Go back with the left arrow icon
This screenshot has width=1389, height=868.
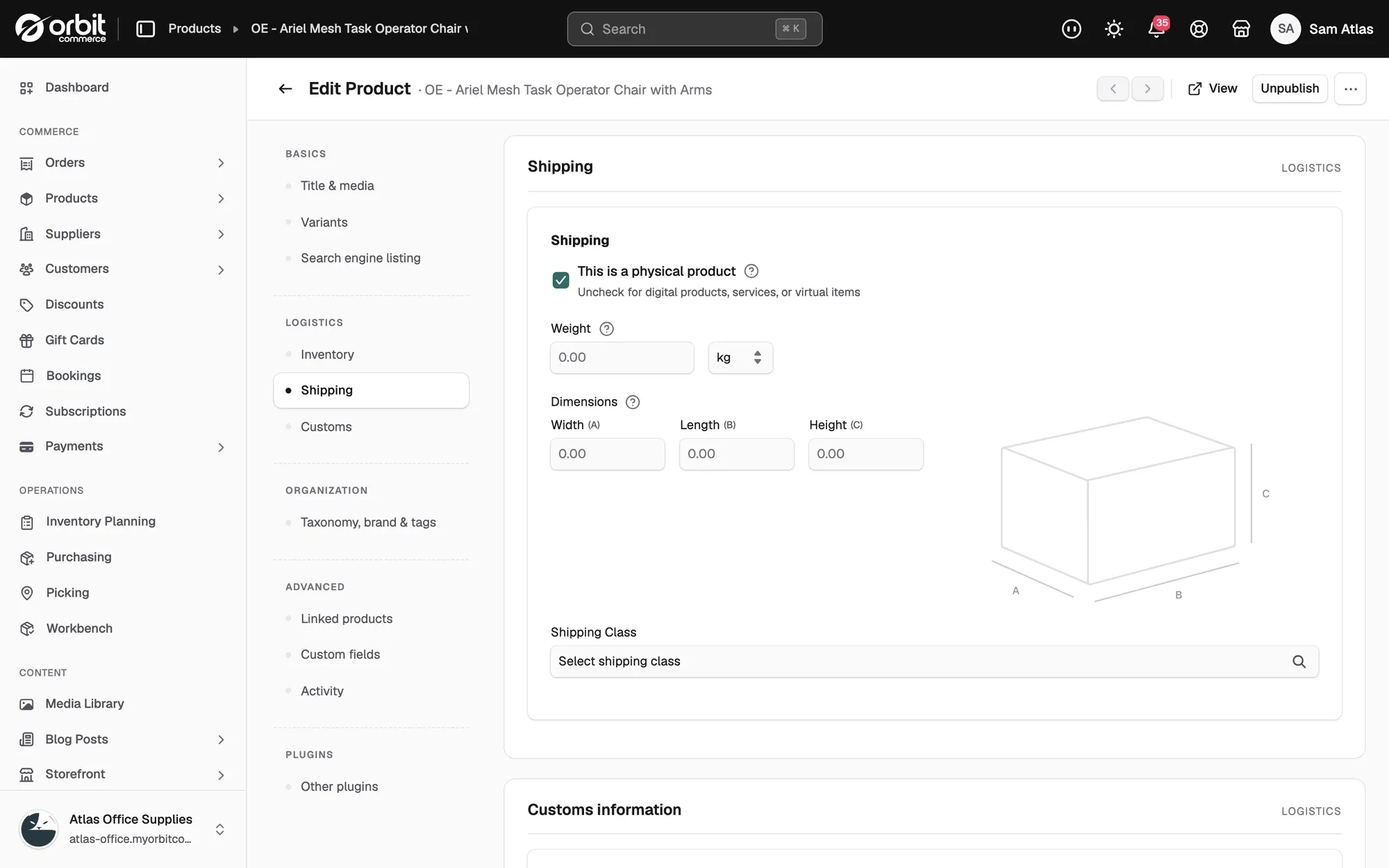click(x=285, y=89)
